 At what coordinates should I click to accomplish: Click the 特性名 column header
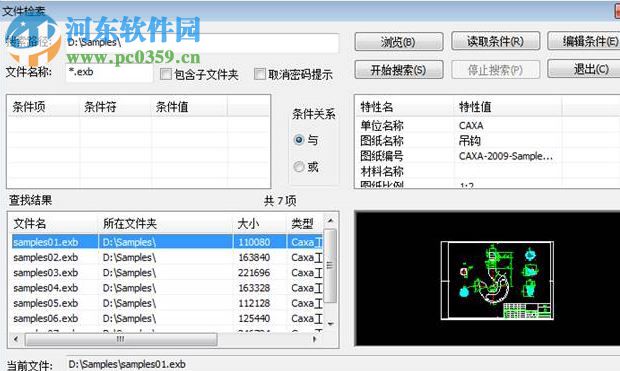tap(404, 107)
